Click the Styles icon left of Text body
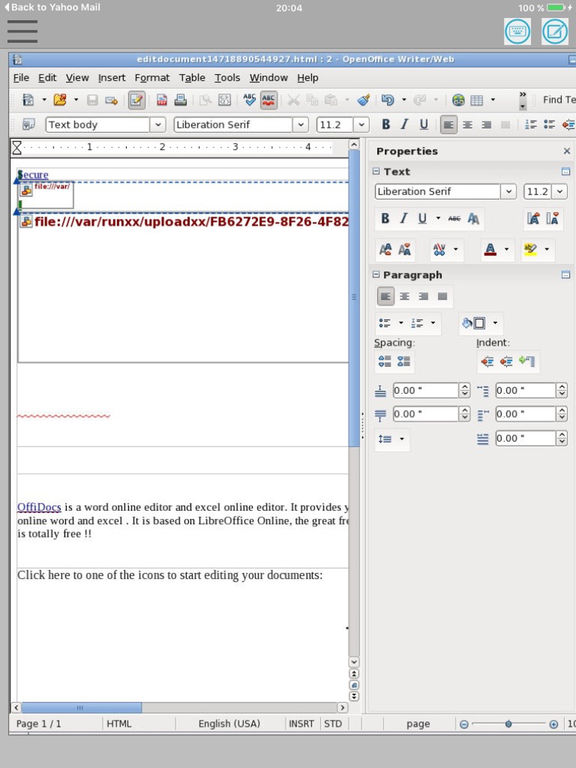 [28, 125]
